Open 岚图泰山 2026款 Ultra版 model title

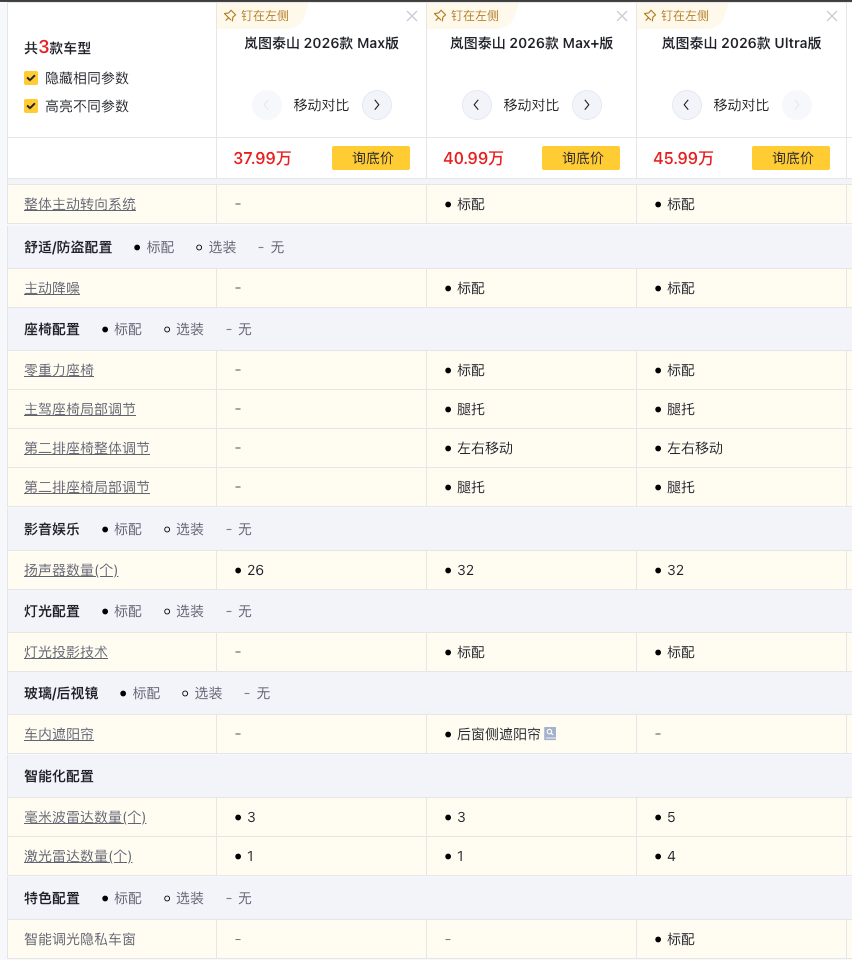pyautogui.click(x=741, y=43)
